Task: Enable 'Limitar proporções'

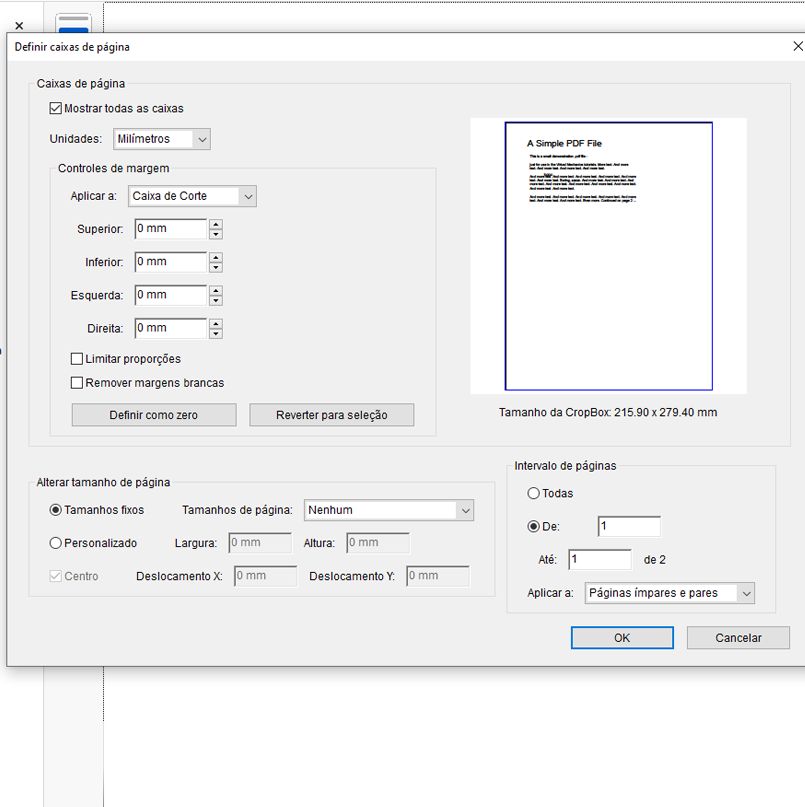Action: coord(77,358)
